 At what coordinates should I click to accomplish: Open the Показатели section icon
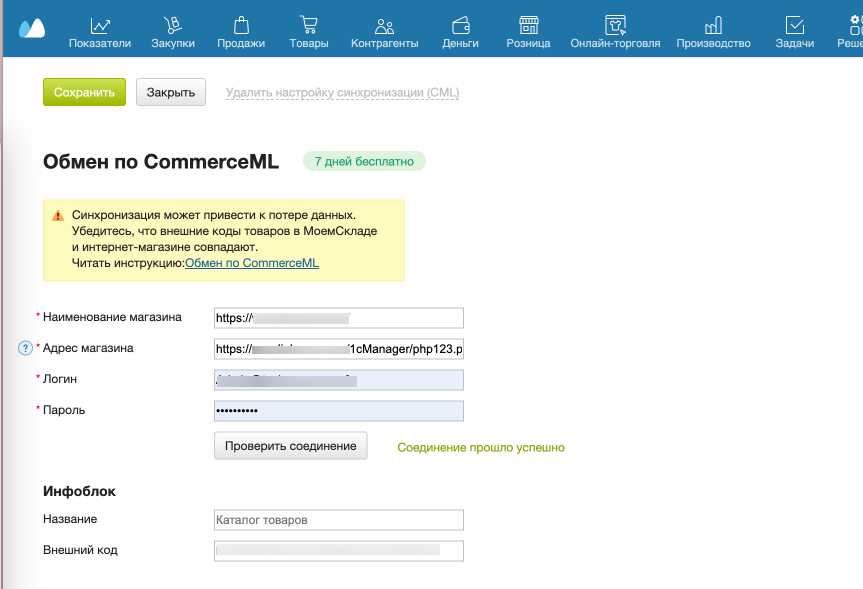pyautogui.click(x=100, y=25)
